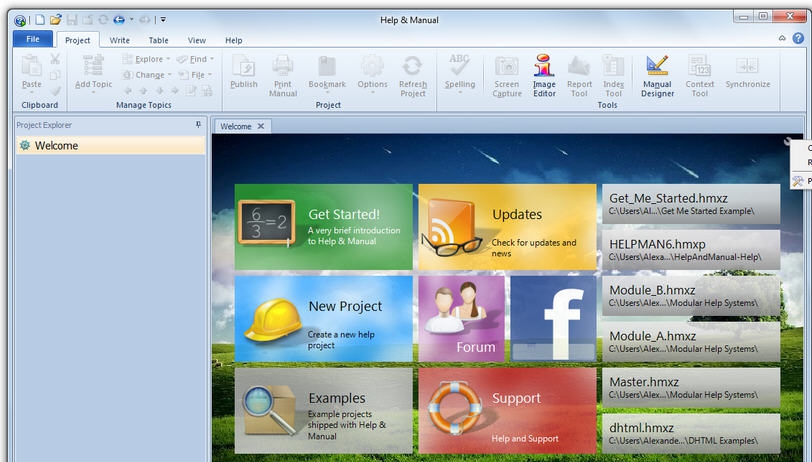Image resolution: width=812 pixels, height=462 pixels.
Task: Open recent file Get_Me_Started.hmxz
Action: click(x=691, y=204)
